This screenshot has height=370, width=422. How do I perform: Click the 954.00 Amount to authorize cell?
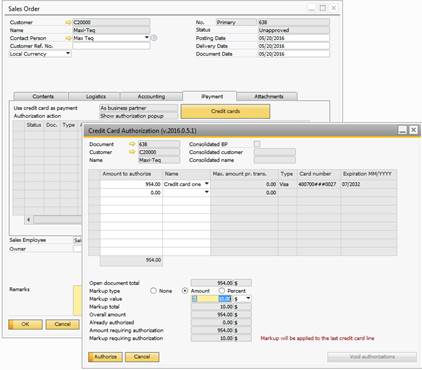[131, 184]
